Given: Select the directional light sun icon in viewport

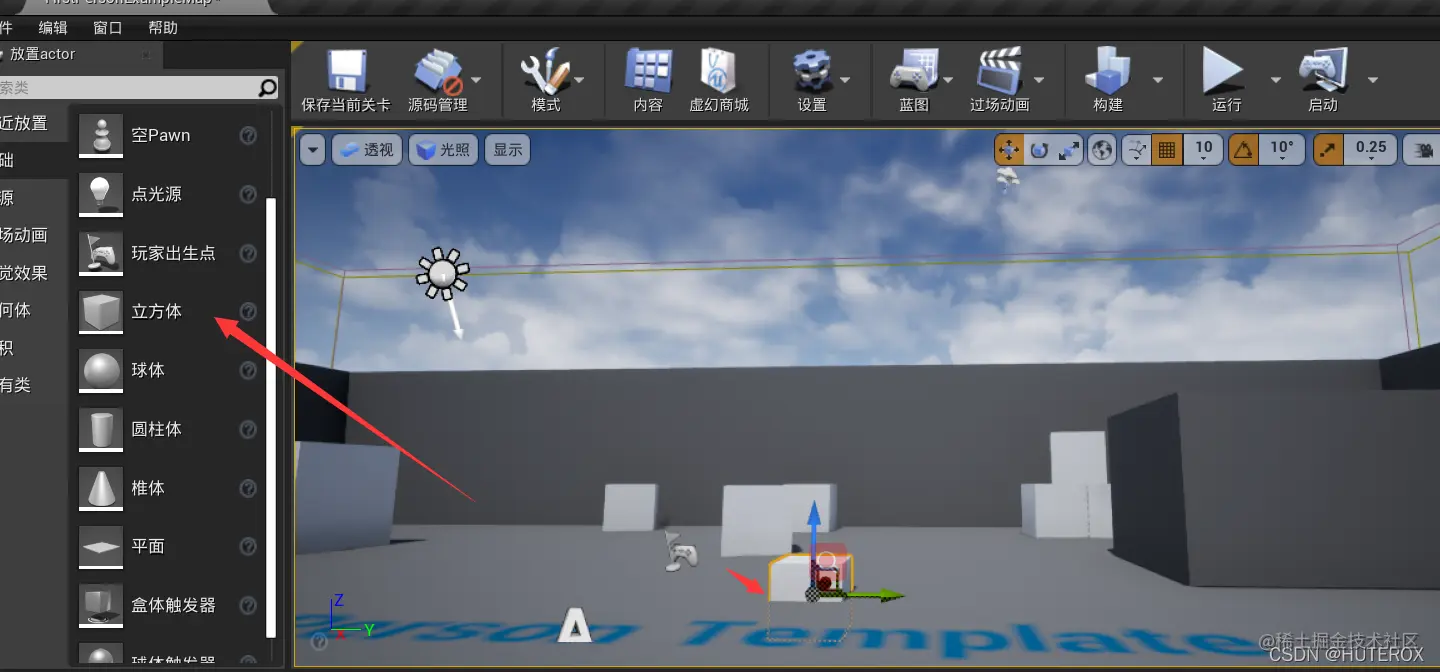Looking at the screenshot, I should coord(443,273).
